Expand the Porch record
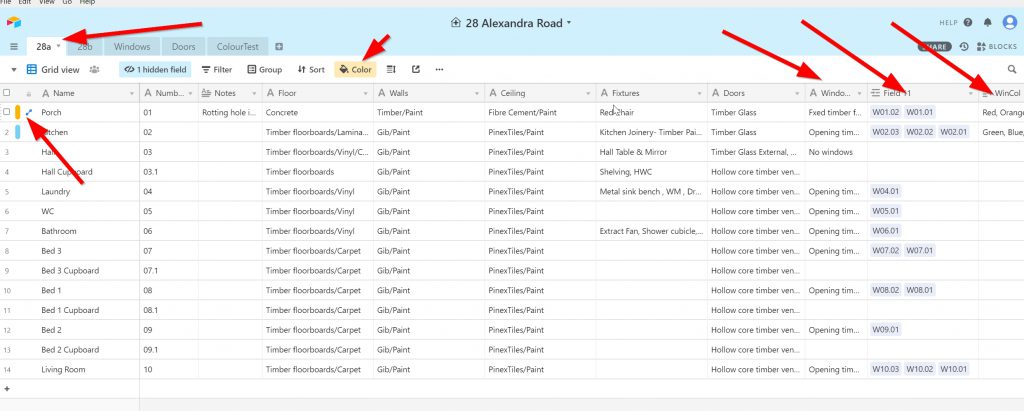1024x411 pixels. point(29,113)
